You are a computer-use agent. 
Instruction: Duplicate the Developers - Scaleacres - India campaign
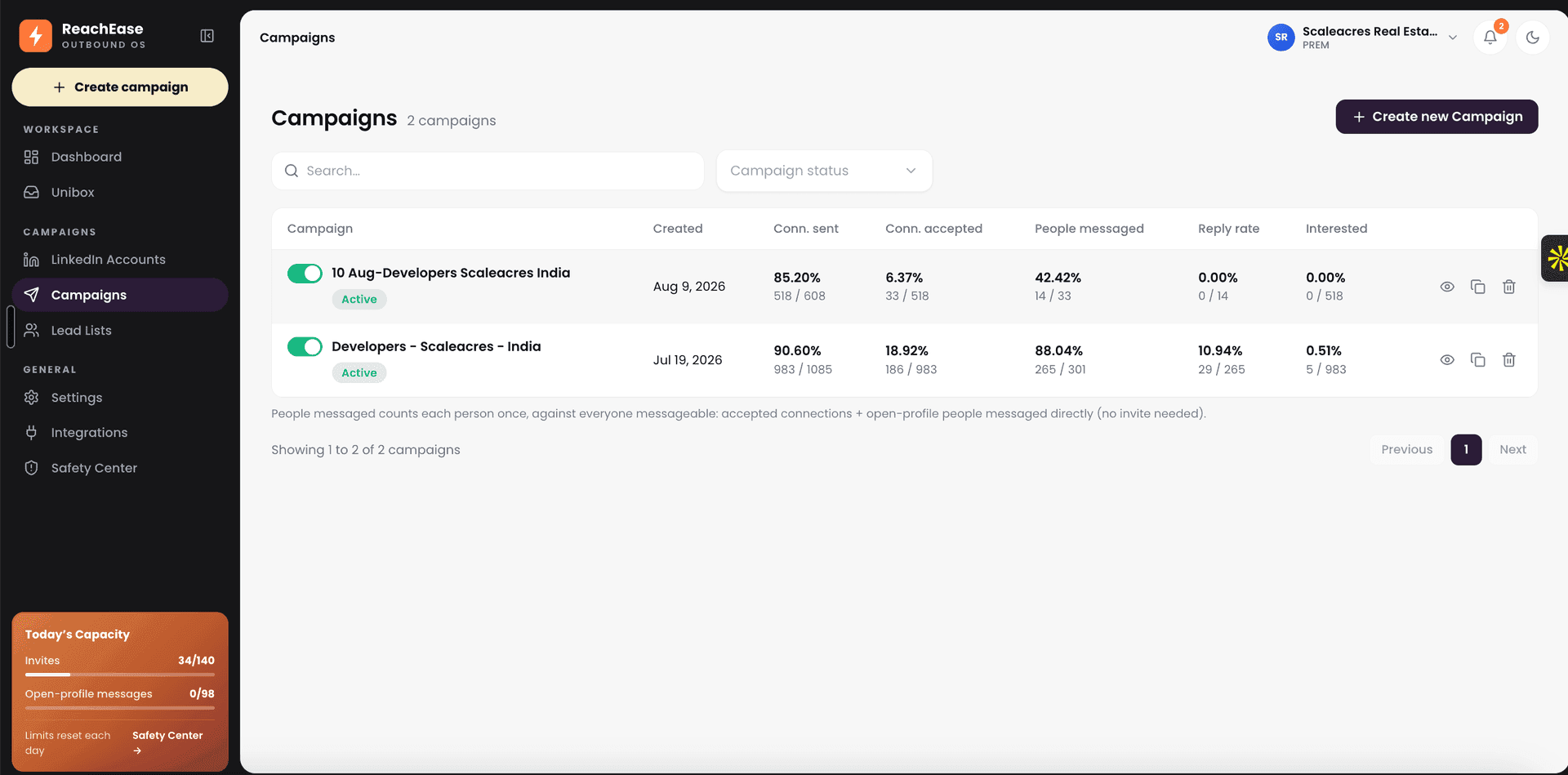(1478, 359)
